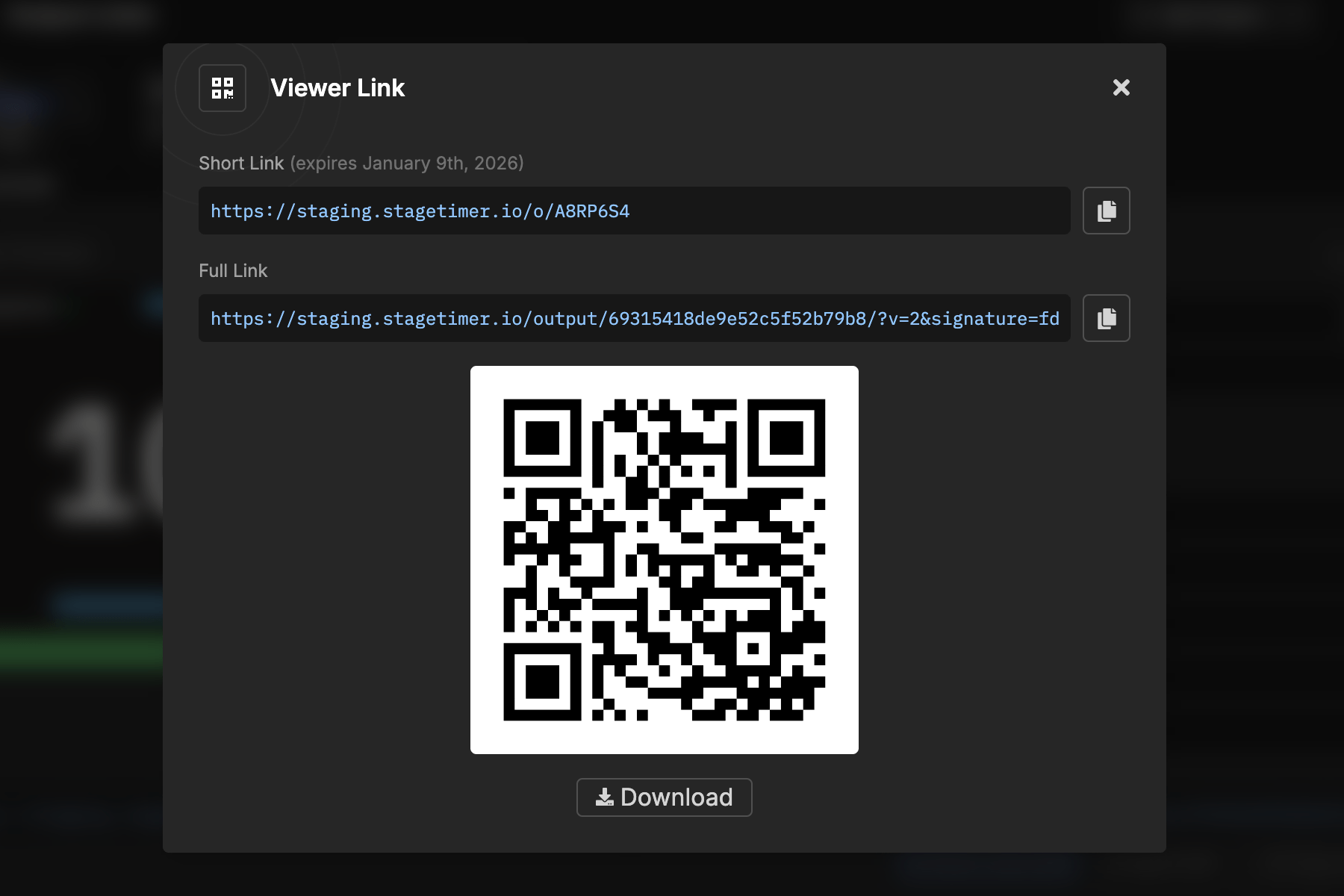Click the download arrow icon inside the Download button
Viewport: 1344px width, 896px height.
606,797
